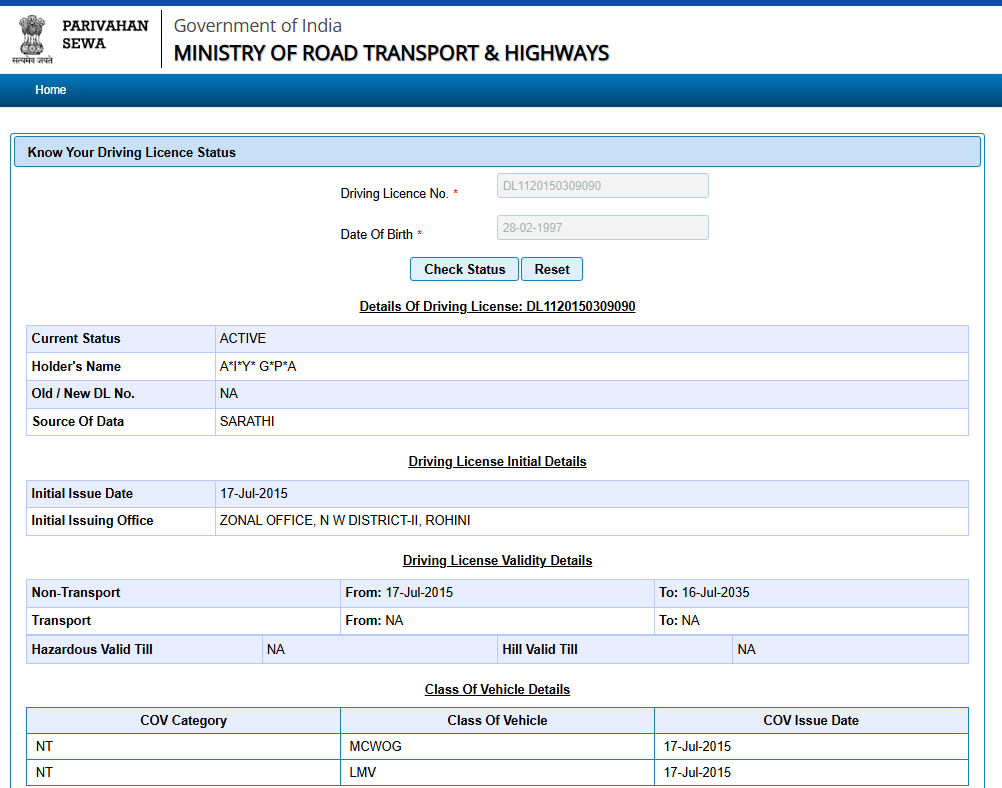The height and width of the screenshot is (788, 1002).
Task: Click the ACTIVE status value
Action: tap(243, 338)
